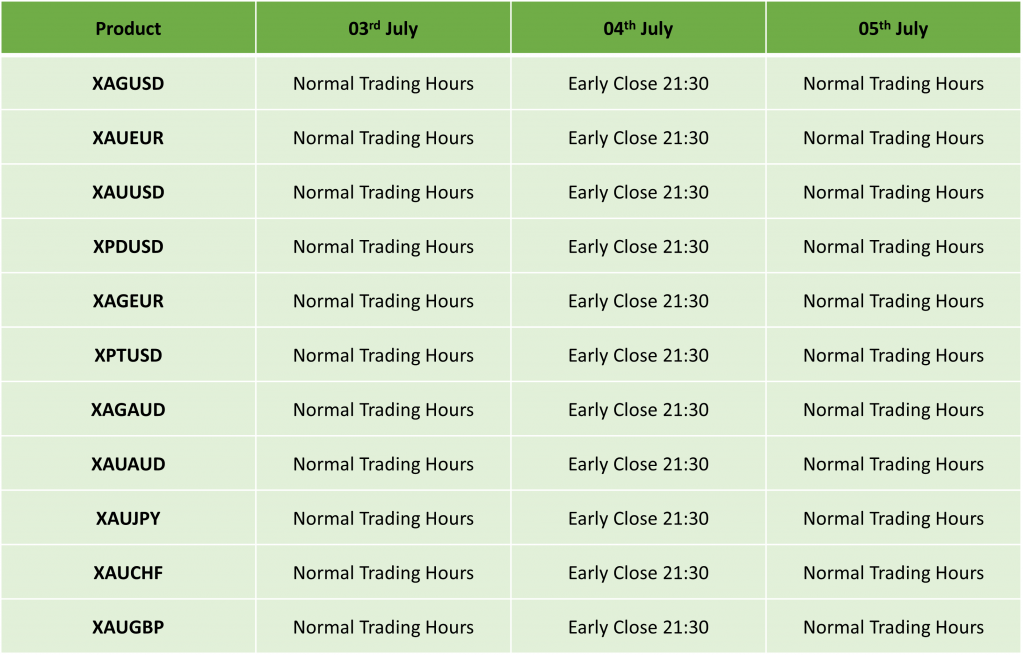Select the 03rd July column header
The width and height of the screenshot is (1024, 655).
[383, 28]
